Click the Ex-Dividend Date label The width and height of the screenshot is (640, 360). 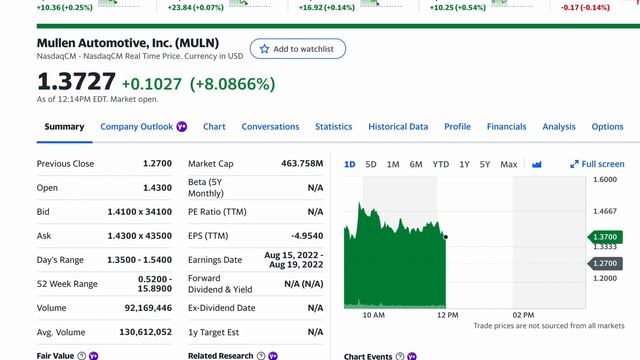point(222,308)
